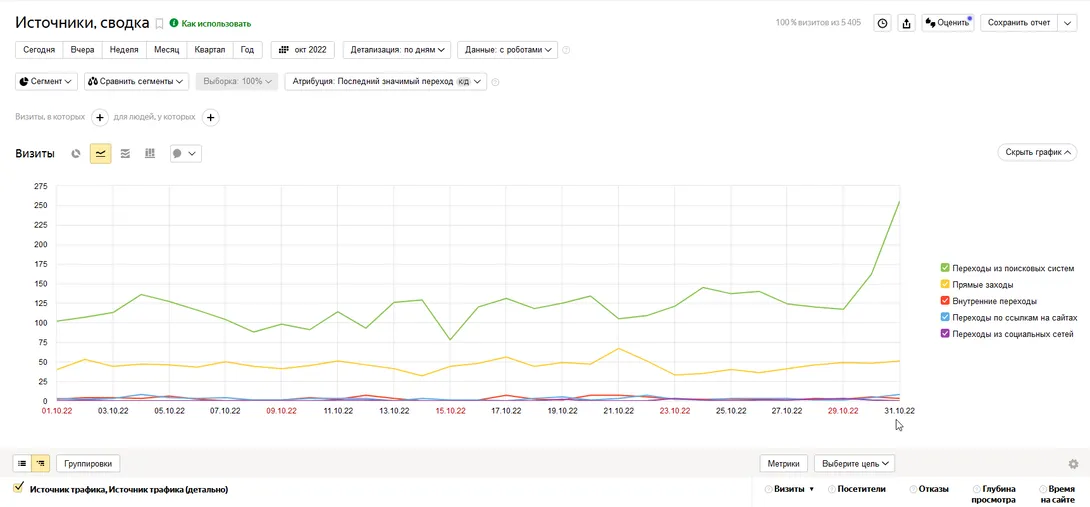Open the 'Сегмент' dropdown

pos(46,81)
